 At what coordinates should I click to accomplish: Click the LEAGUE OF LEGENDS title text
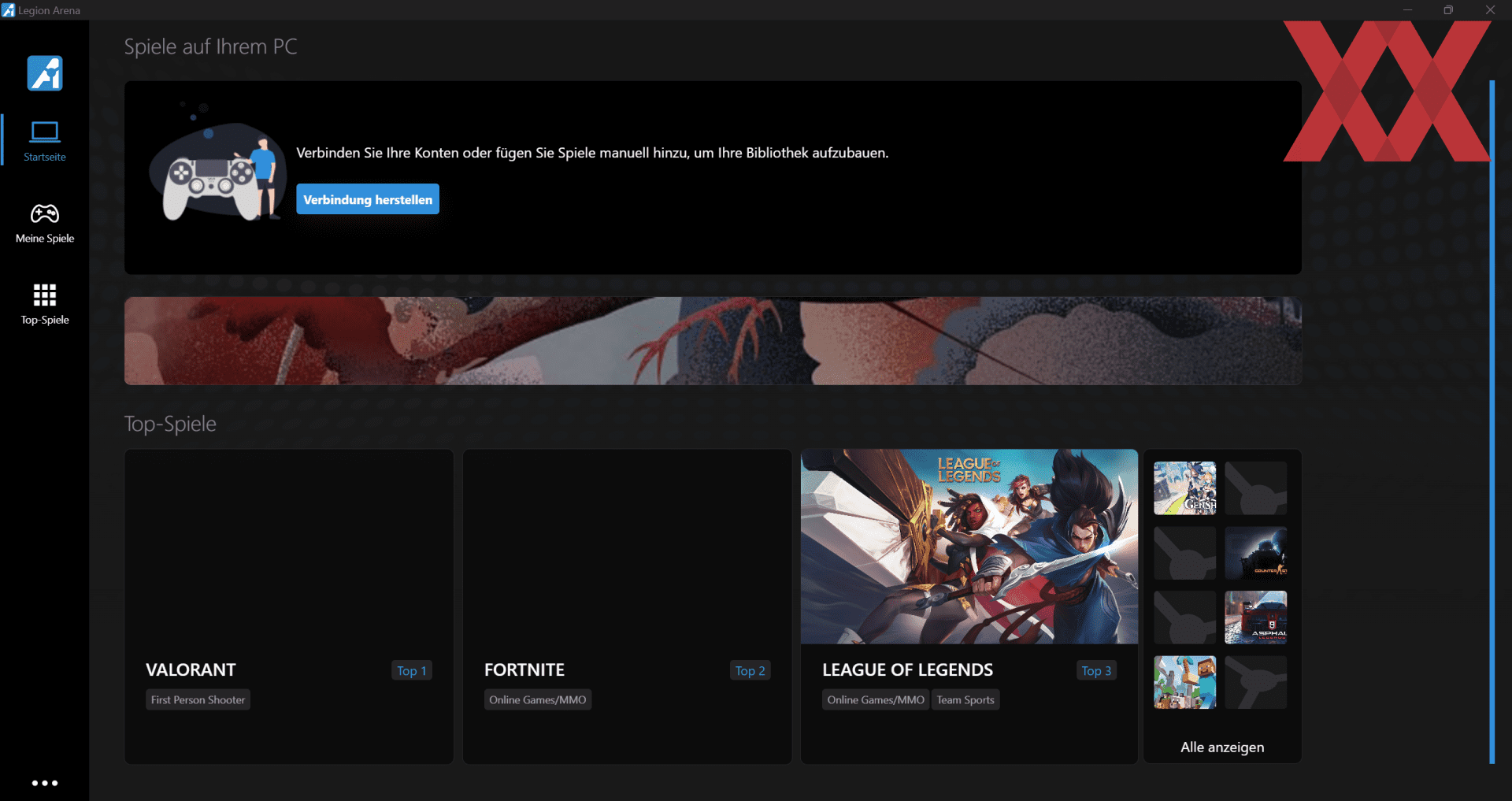point(907,669)
